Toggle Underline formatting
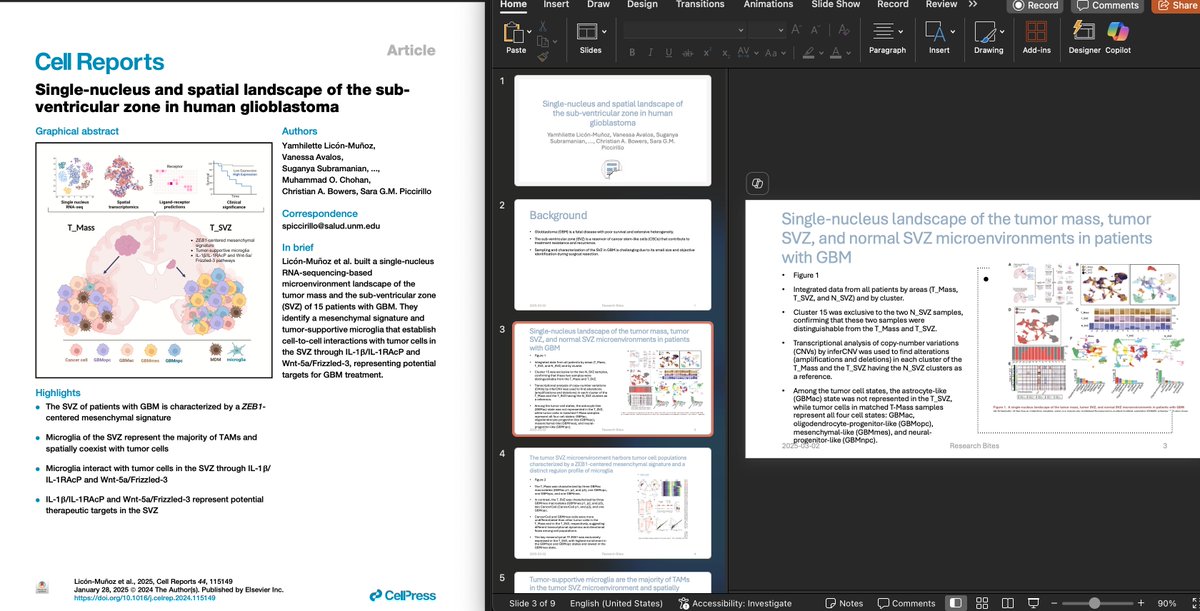This screenshot has width=1200, height=611. 669,53
